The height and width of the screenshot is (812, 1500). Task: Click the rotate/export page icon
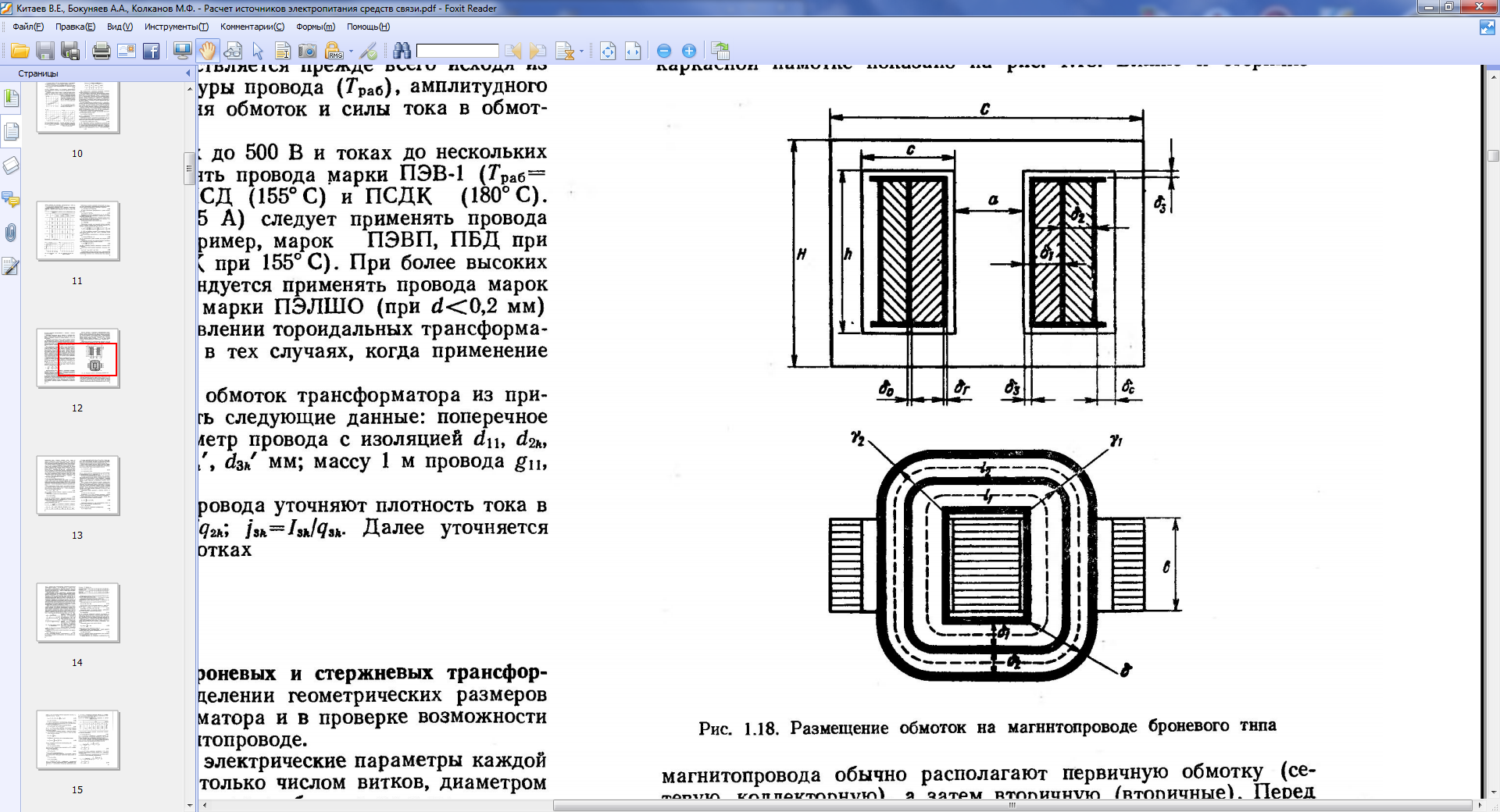coord(720,52)
